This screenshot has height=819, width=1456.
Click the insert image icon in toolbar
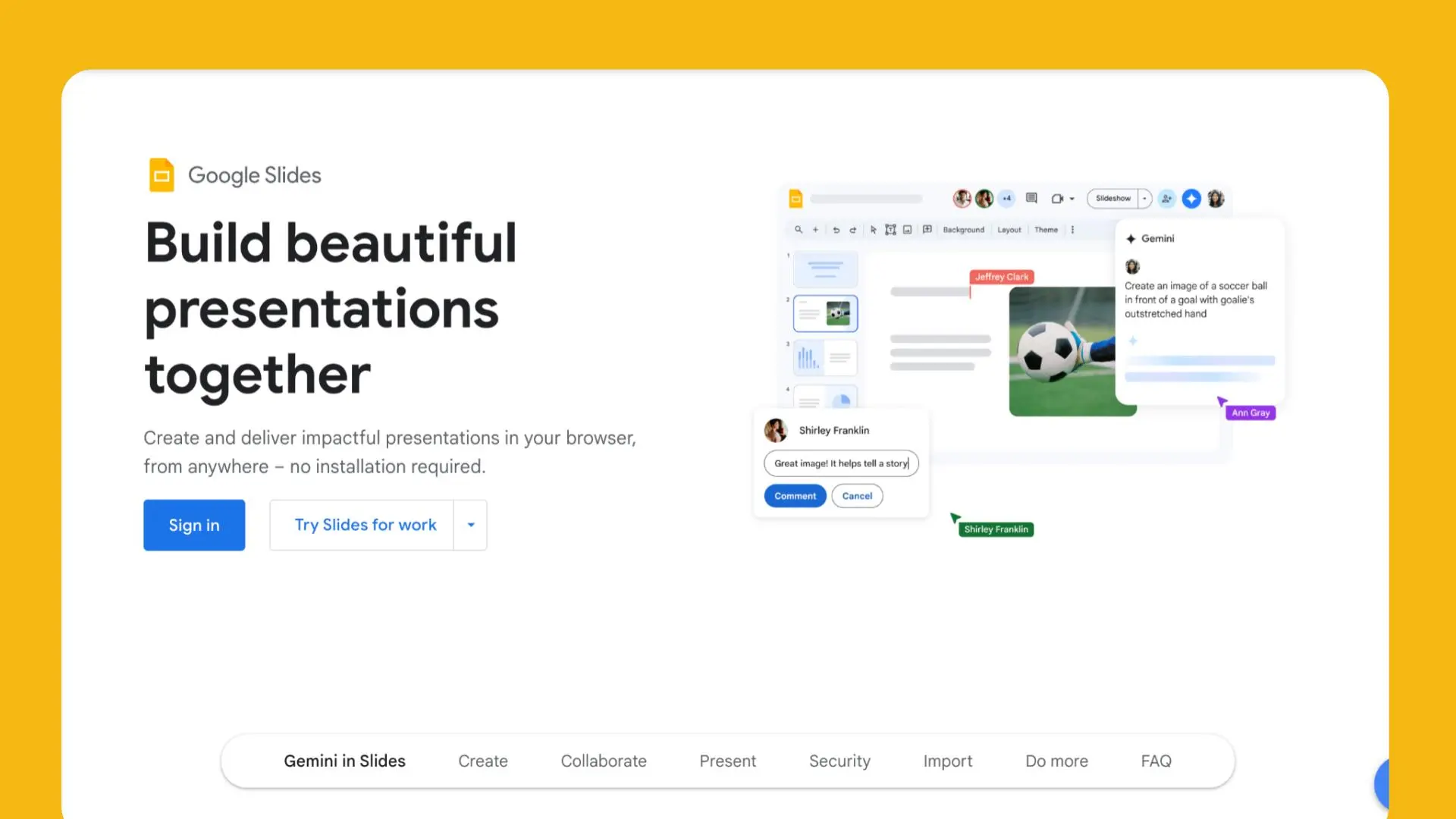coord(907,230)
